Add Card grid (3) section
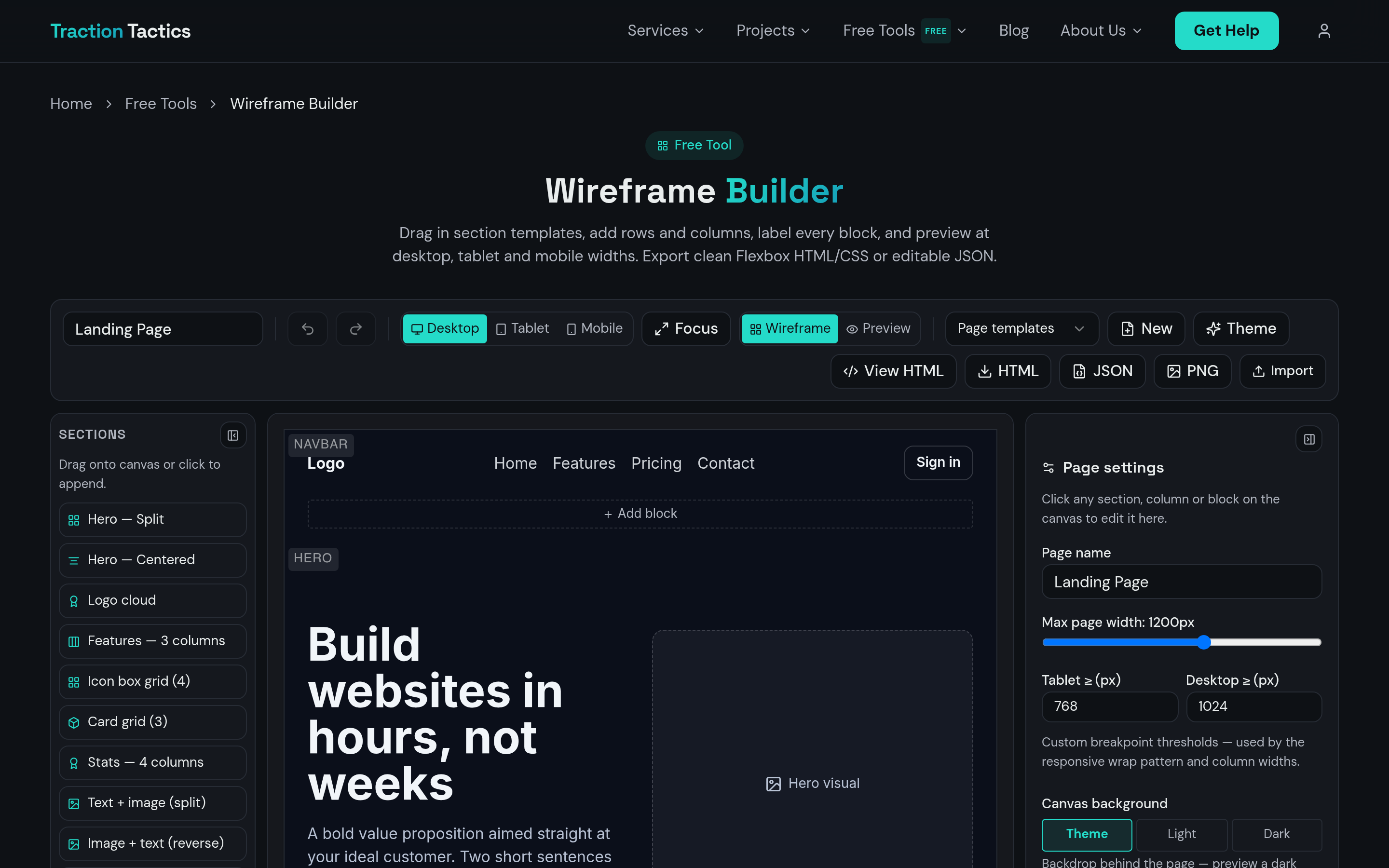The width and height of the screenshot is (1389, 868). [153, 722]
